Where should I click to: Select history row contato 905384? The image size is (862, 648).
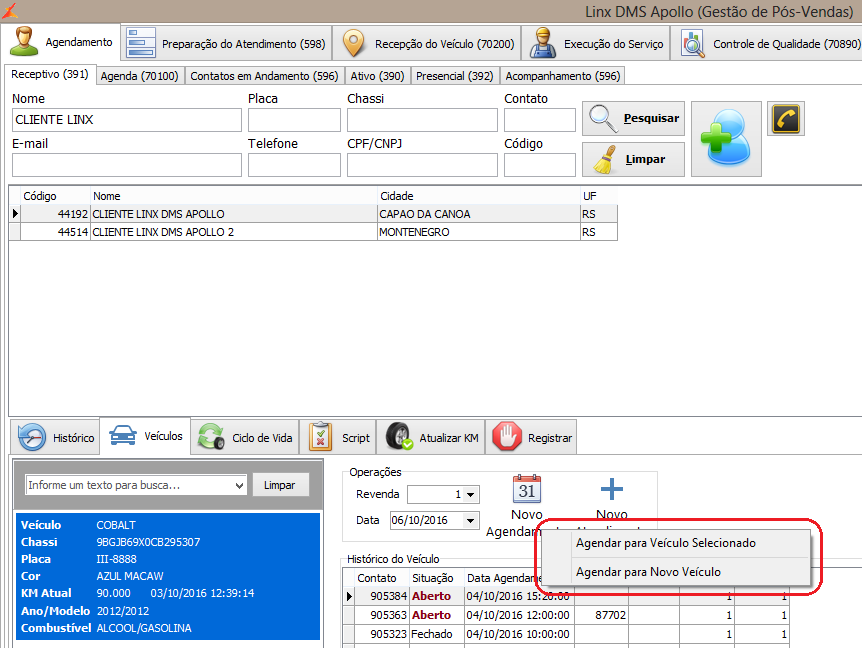pyautogui.click(x=566, y=596)
